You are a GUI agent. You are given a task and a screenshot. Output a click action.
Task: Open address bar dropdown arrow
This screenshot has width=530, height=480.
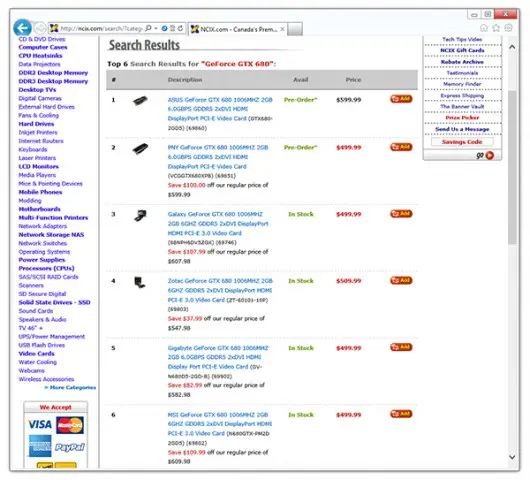click(156, 28)
